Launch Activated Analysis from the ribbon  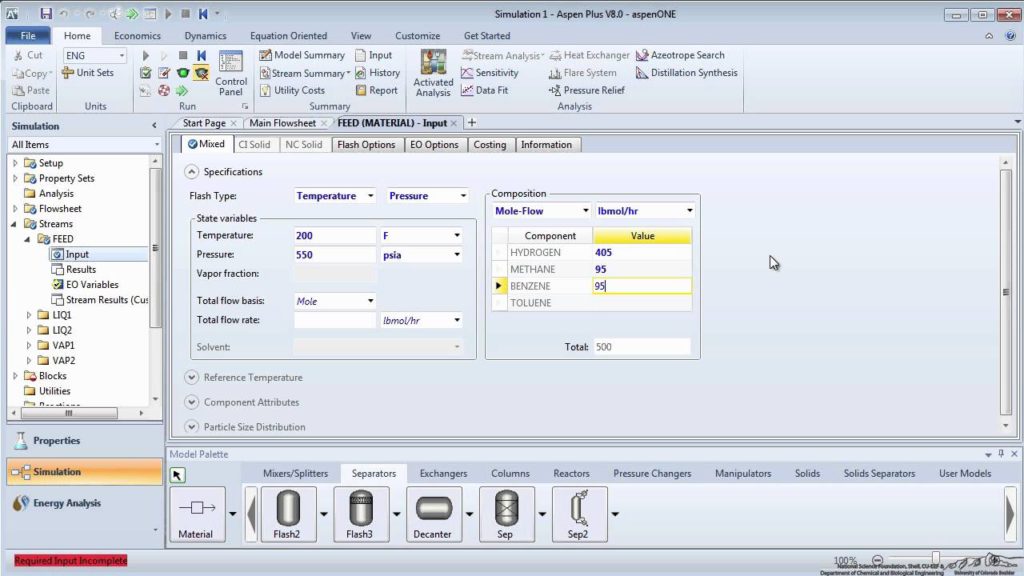[433, 73]
